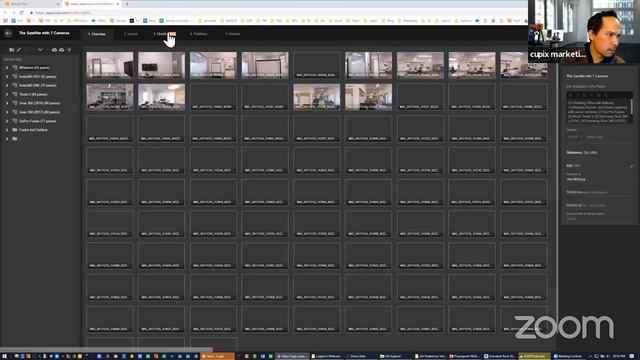Expand the Theta V (84 panos) section
Screen dimensions: 640x360
(7, 94)
